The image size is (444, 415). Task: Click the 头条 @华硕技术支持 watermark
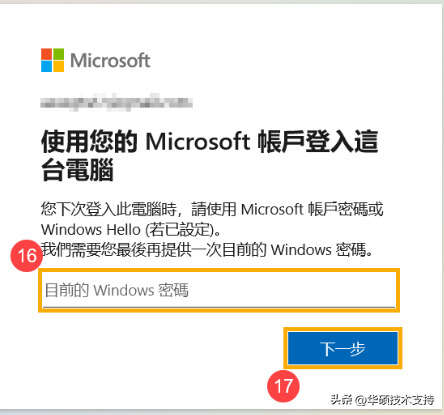click(x=382, y=399)
